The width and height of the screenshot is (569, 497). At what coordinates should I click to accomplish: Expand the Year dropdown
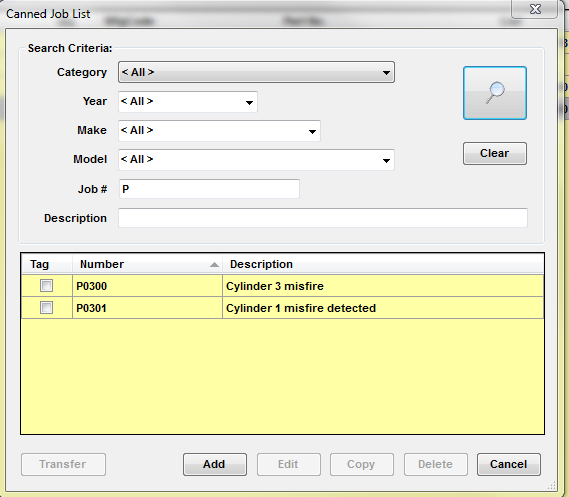188,102
